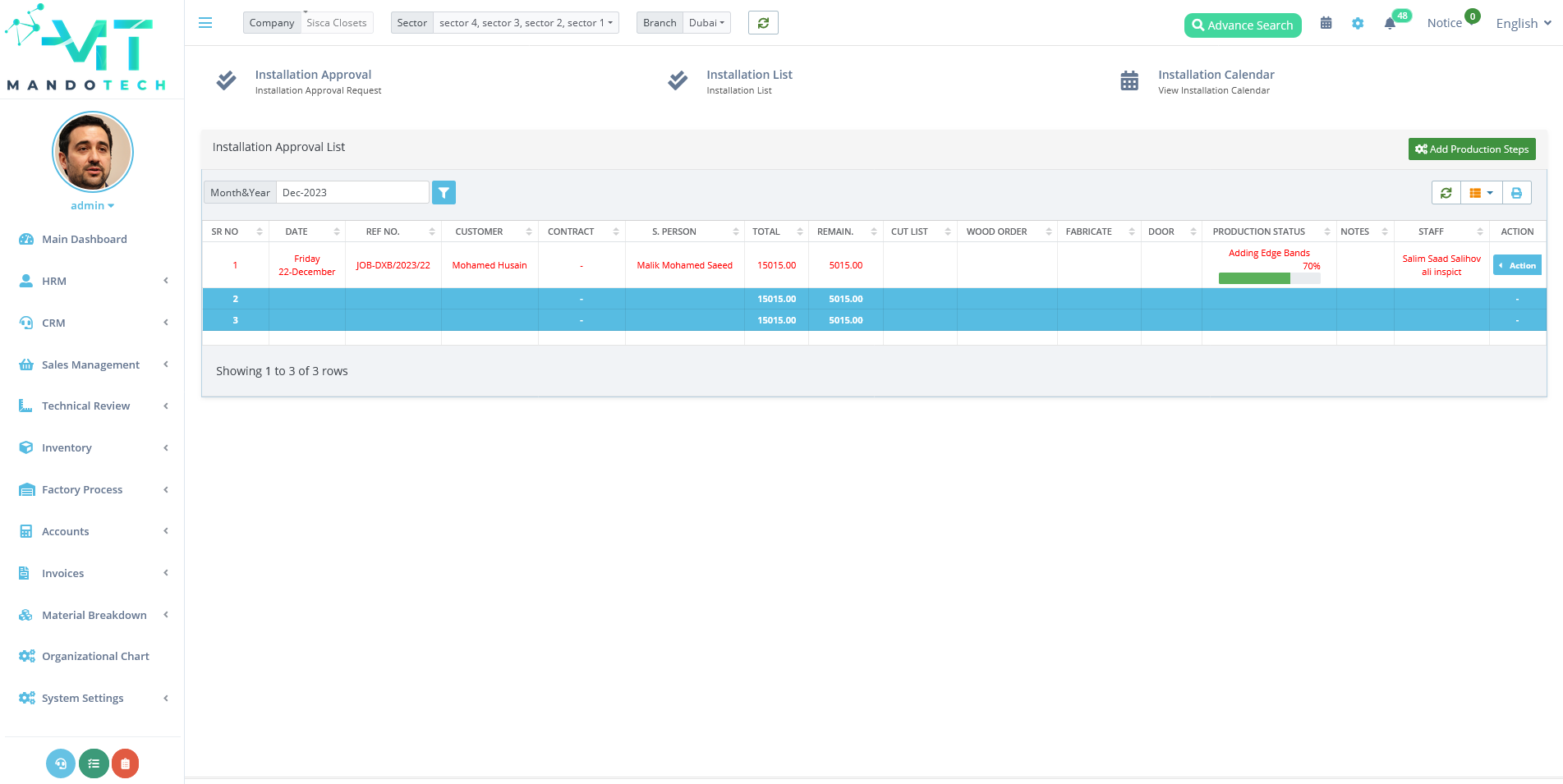1563x784 pixels.
Task: Apply the blue filter funnel icon
Action: pyautogui.click(x=444, y=192)
